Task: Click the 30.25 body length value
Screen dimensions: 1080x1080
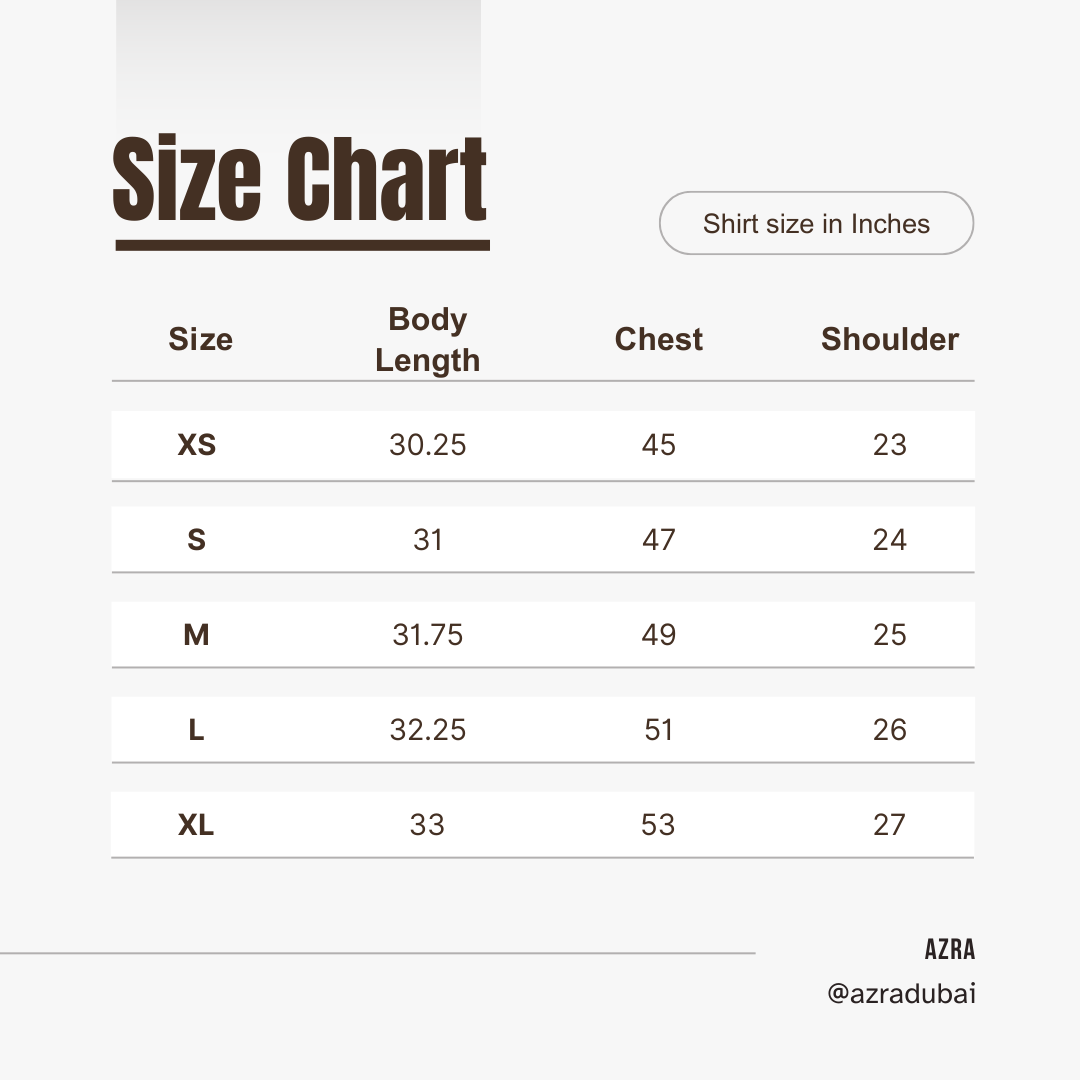Action: 428,445
